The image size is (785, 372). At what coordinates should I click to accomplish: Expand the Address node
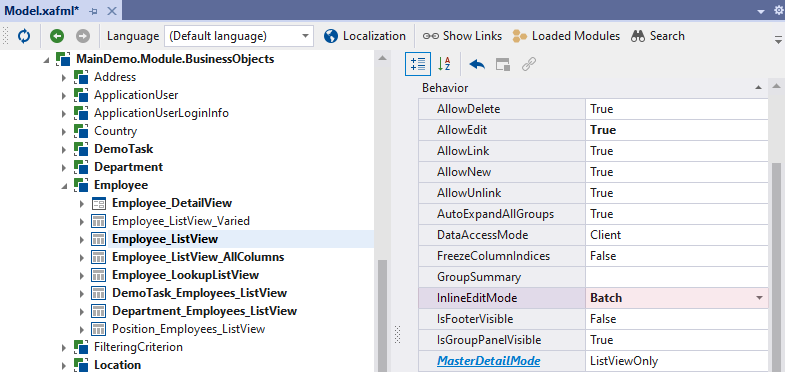[64, 78]
